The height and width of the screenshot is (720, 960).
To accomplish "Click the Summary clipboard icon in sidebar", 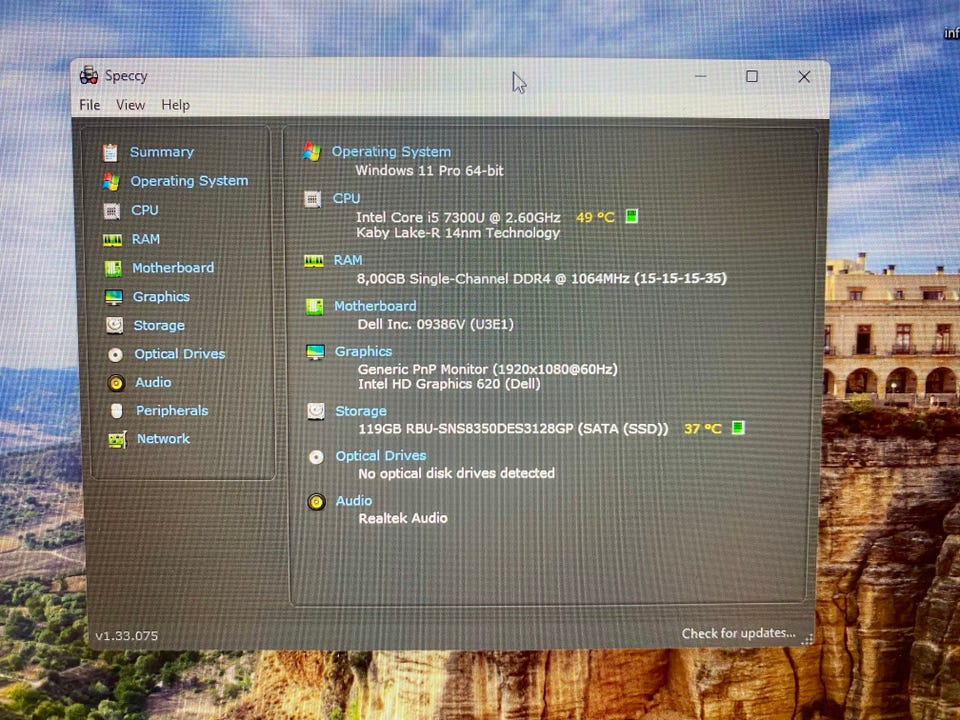I will [110, 152].
